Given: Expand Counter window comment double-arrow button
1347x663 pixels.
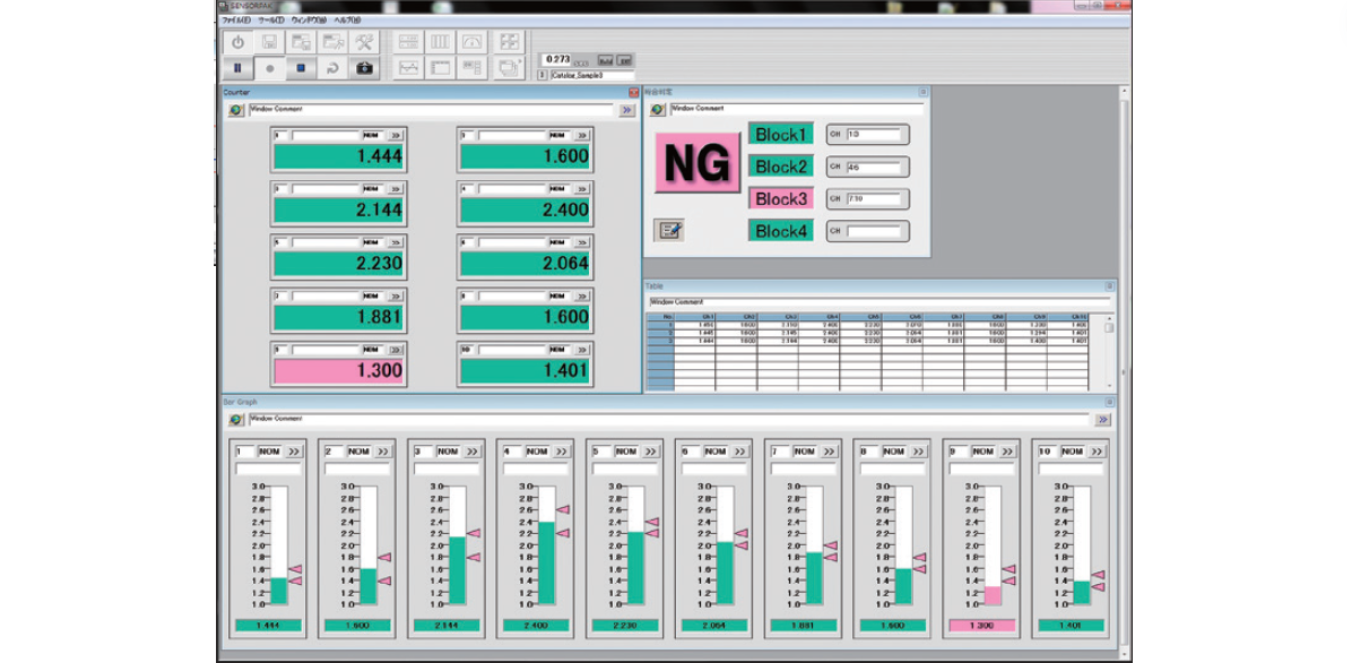Looking at the screenshot, I should pos(627,110).
